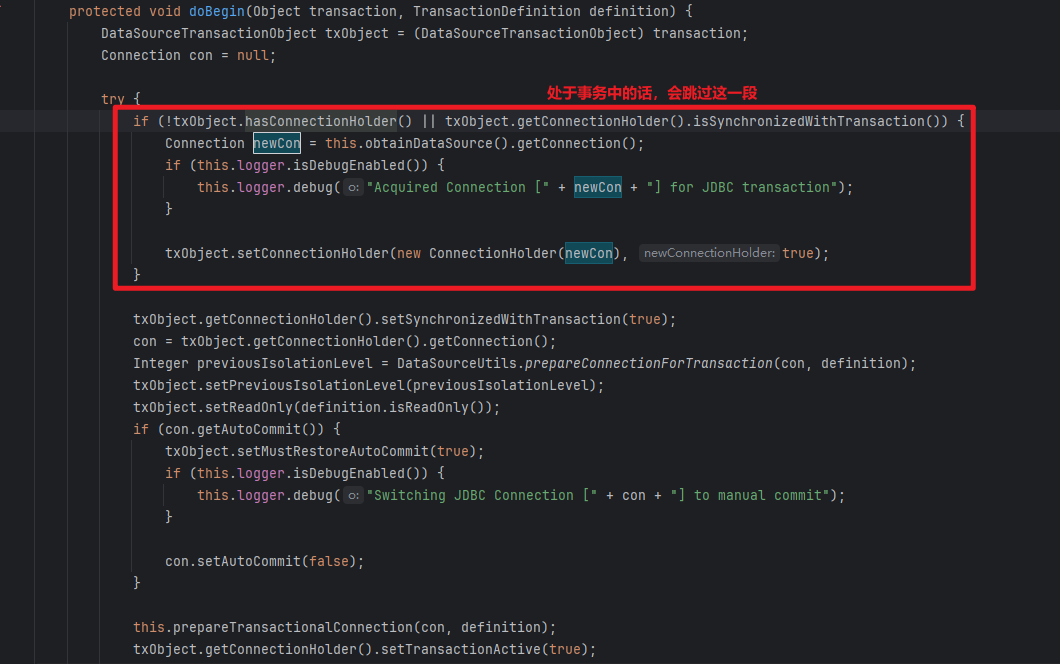Click the void keyword
Screen dimensions: 1060x664
tap(165, 11)
